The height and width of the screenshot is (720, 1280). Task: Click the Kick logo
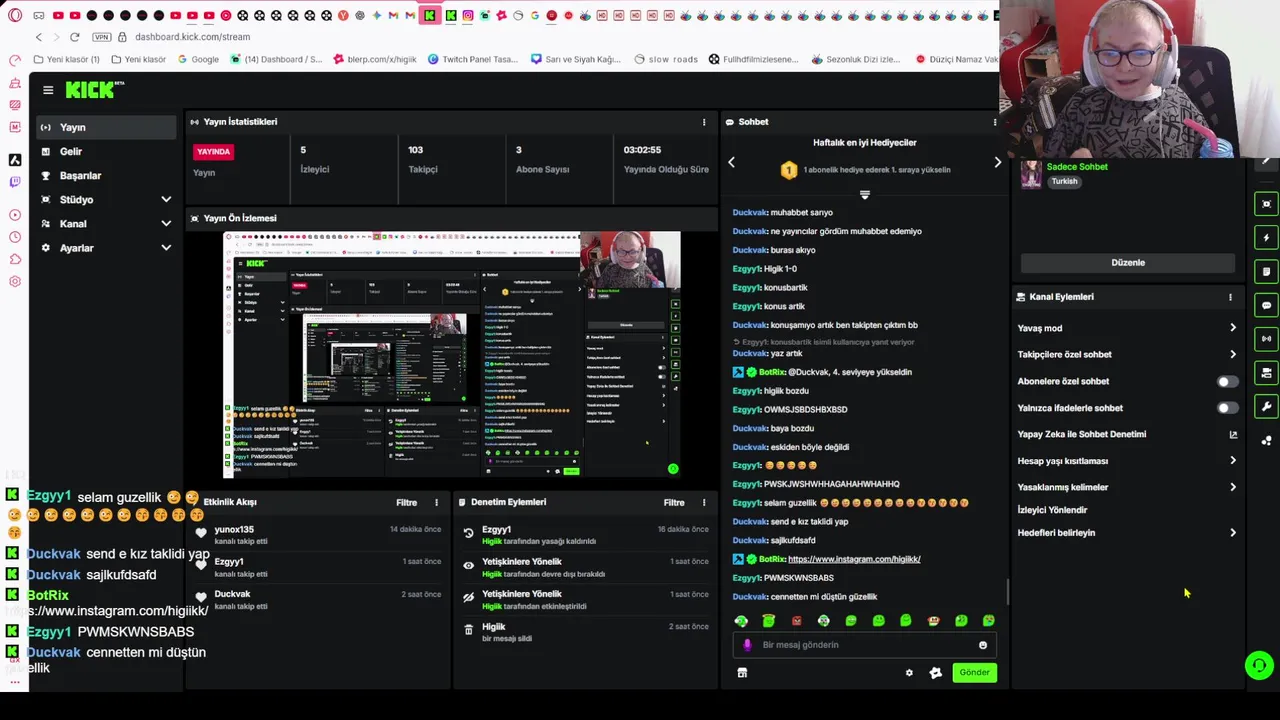point(94,90)
